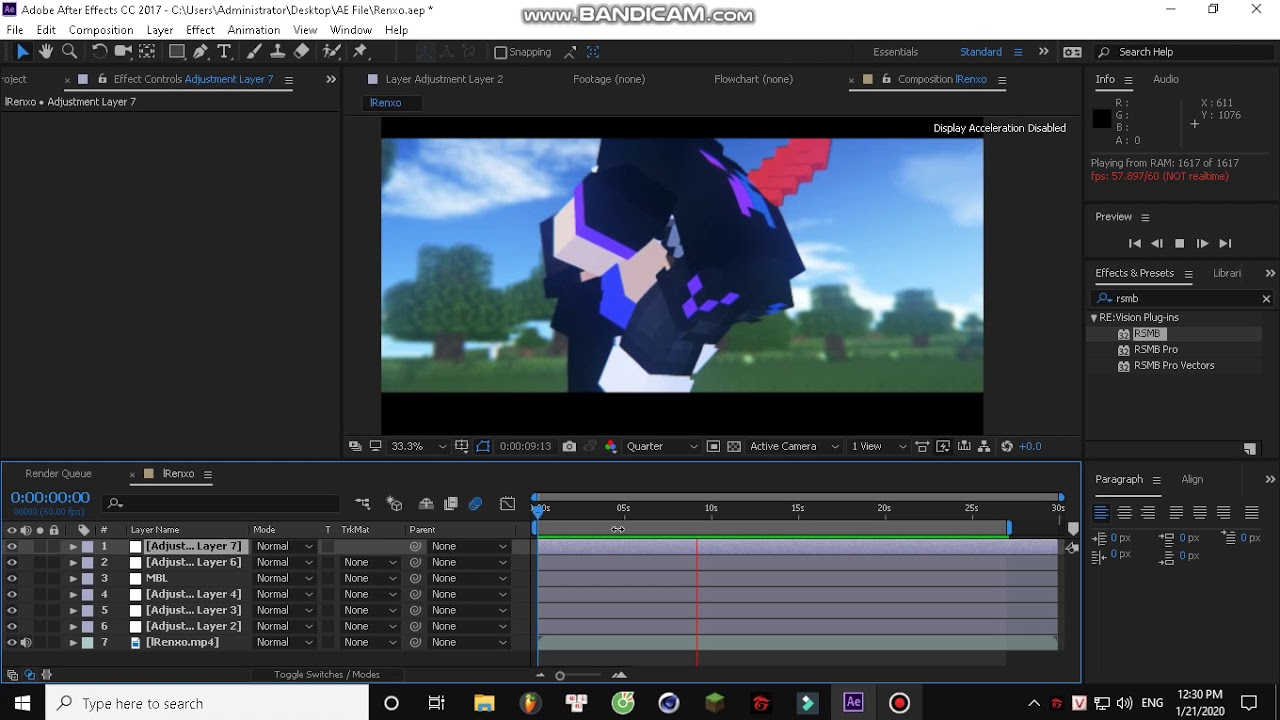This screenshot has height=720, width=1280.
Task: Select the Rotation tool
Action: point(99,52)
